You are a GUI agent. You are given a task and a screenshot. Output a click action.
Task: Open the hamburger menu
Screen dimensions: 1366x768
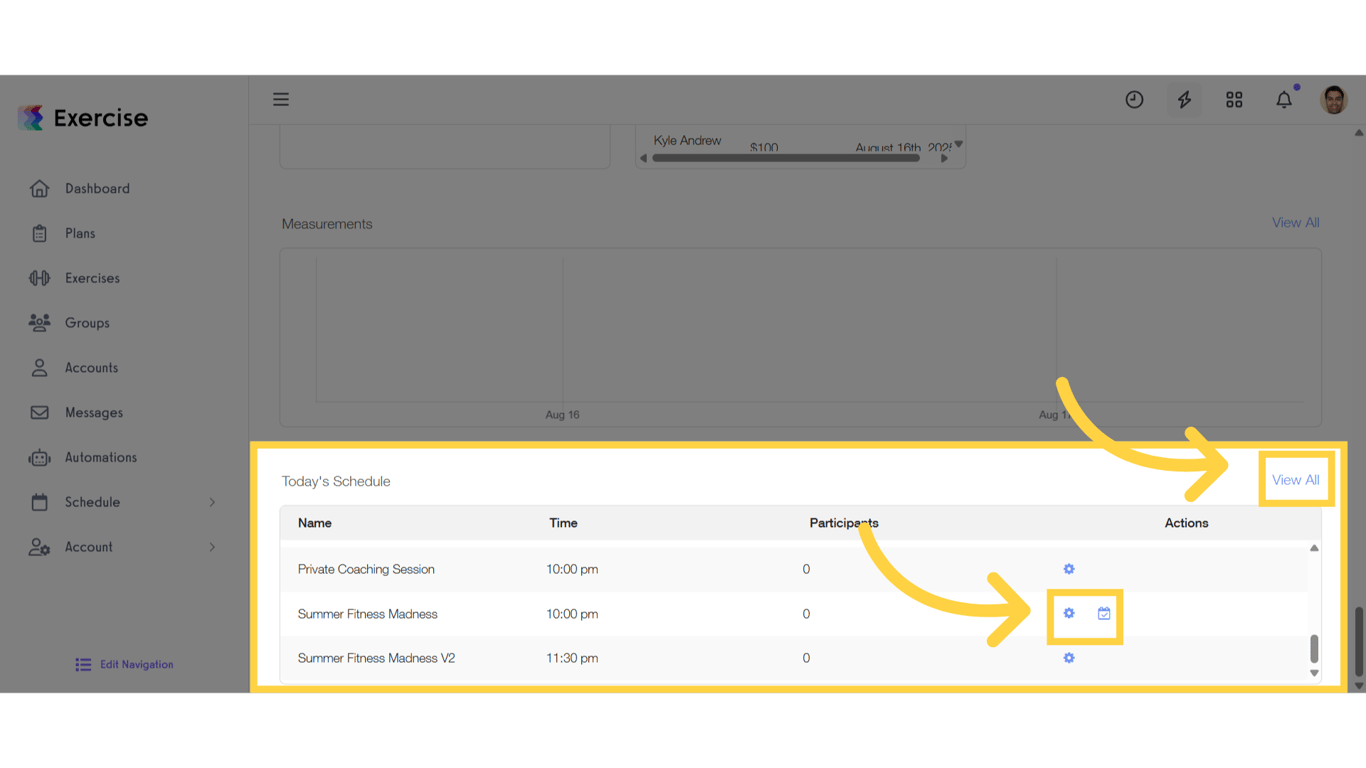pos(281,100)
